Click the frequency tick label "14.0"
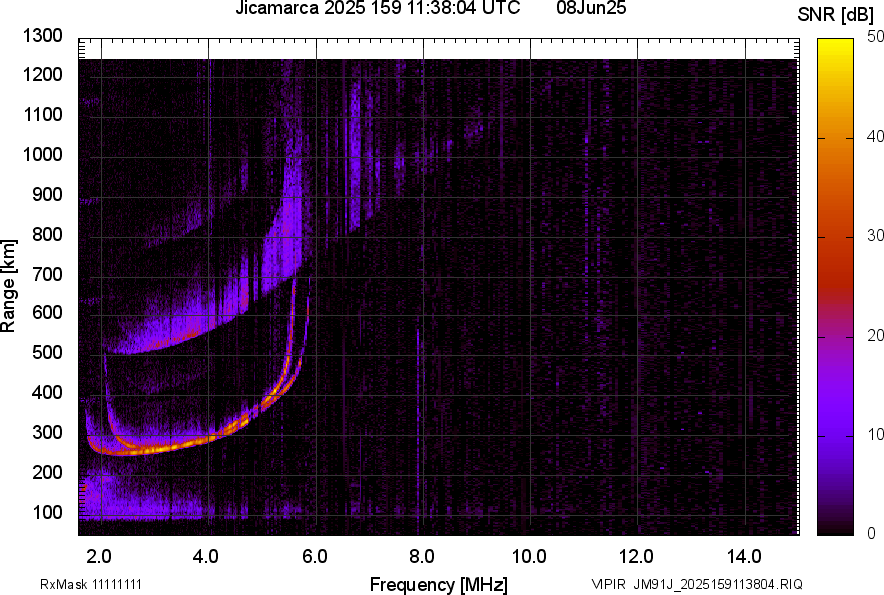 pyautogui.click(x=744, y=557)
